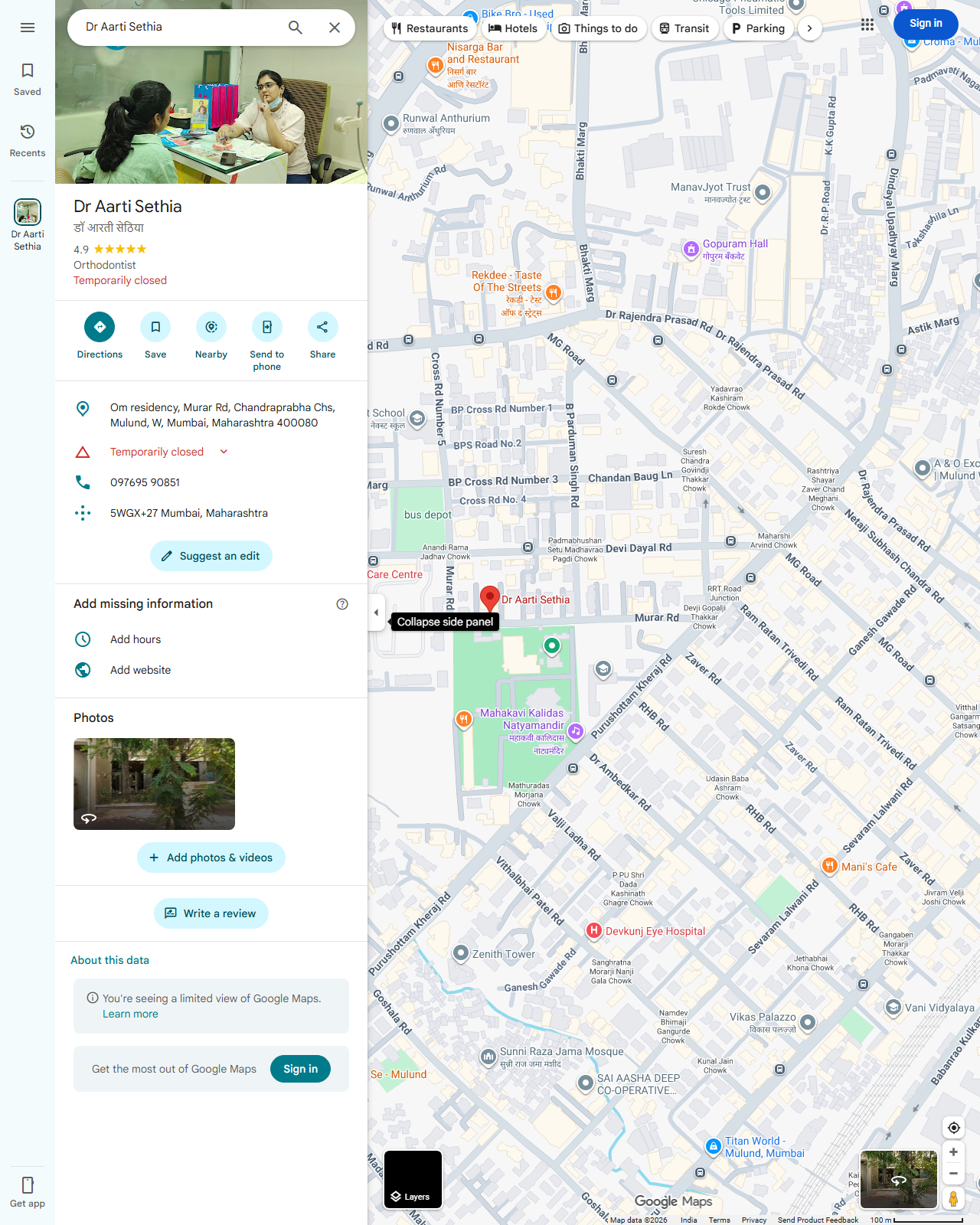980x1225 pixels.
Task: Click Sign in in the side panel
Action: [300, 1069]
